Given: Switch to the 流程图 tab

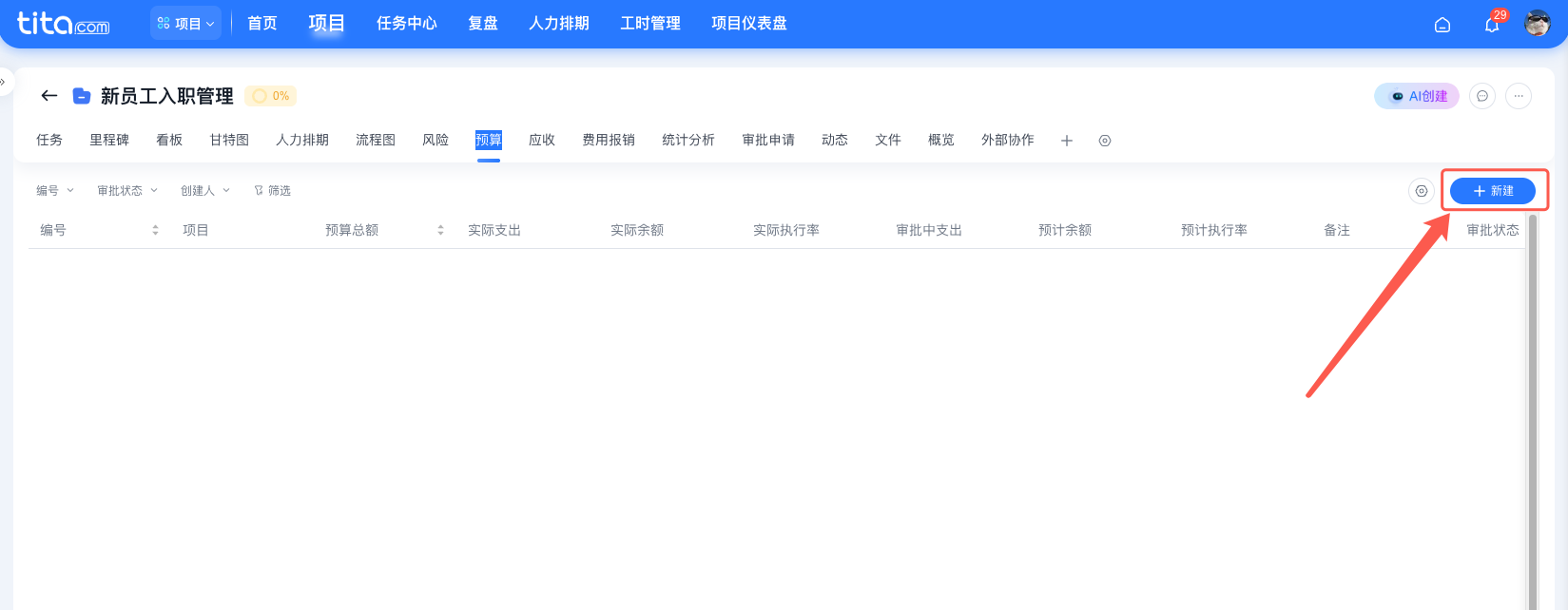Looking at the screenshot, I should (x=376, y=140).
